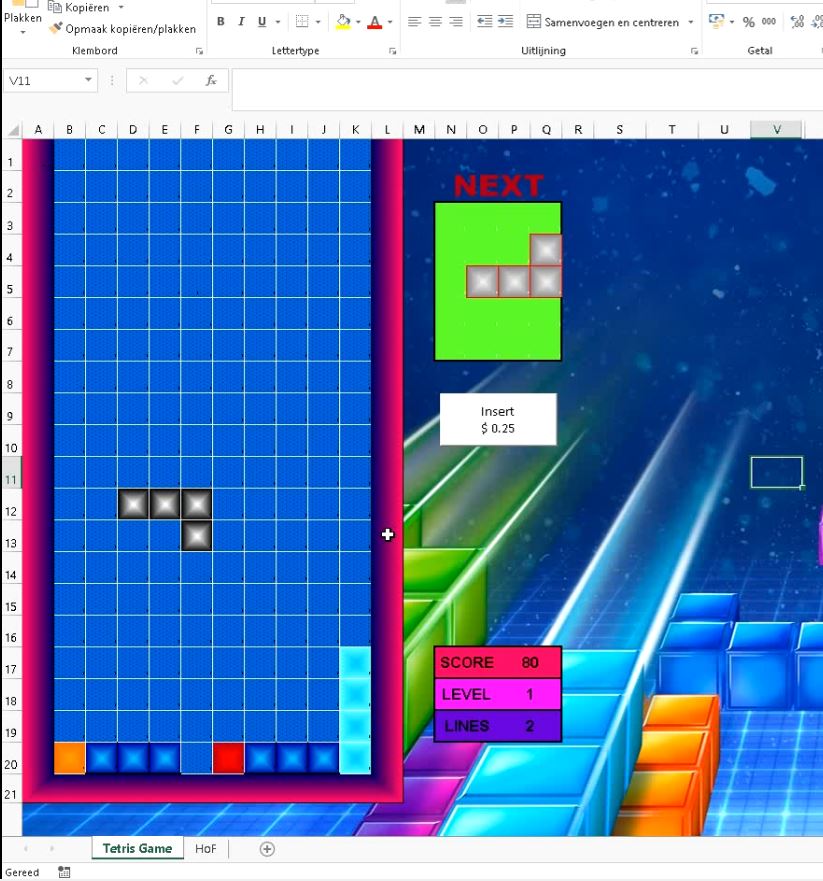Apply red font color

(x=375, y=22)
